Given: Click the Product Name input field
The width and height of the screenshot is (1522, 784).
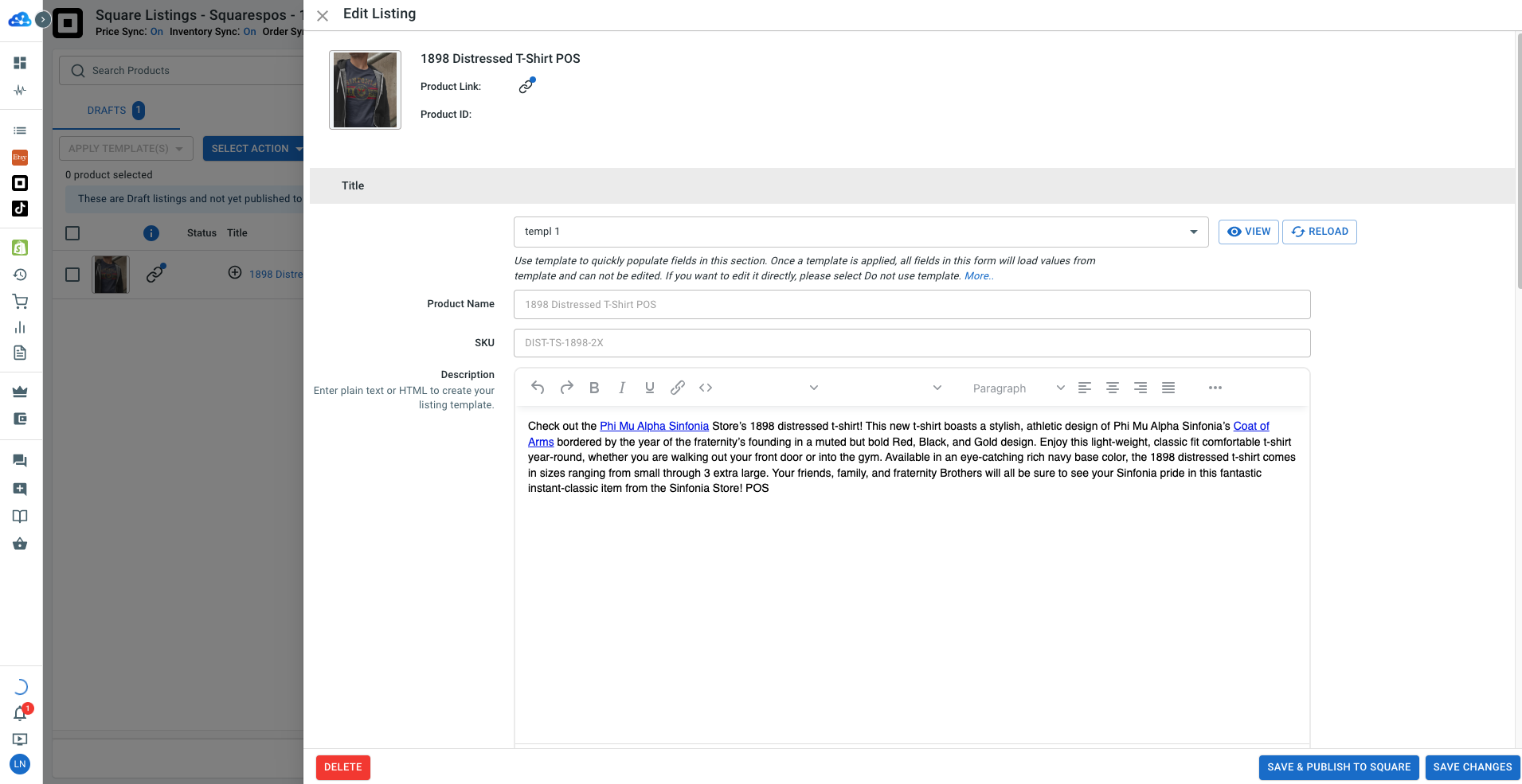Looking at the screenshot, I should (912, 305).
